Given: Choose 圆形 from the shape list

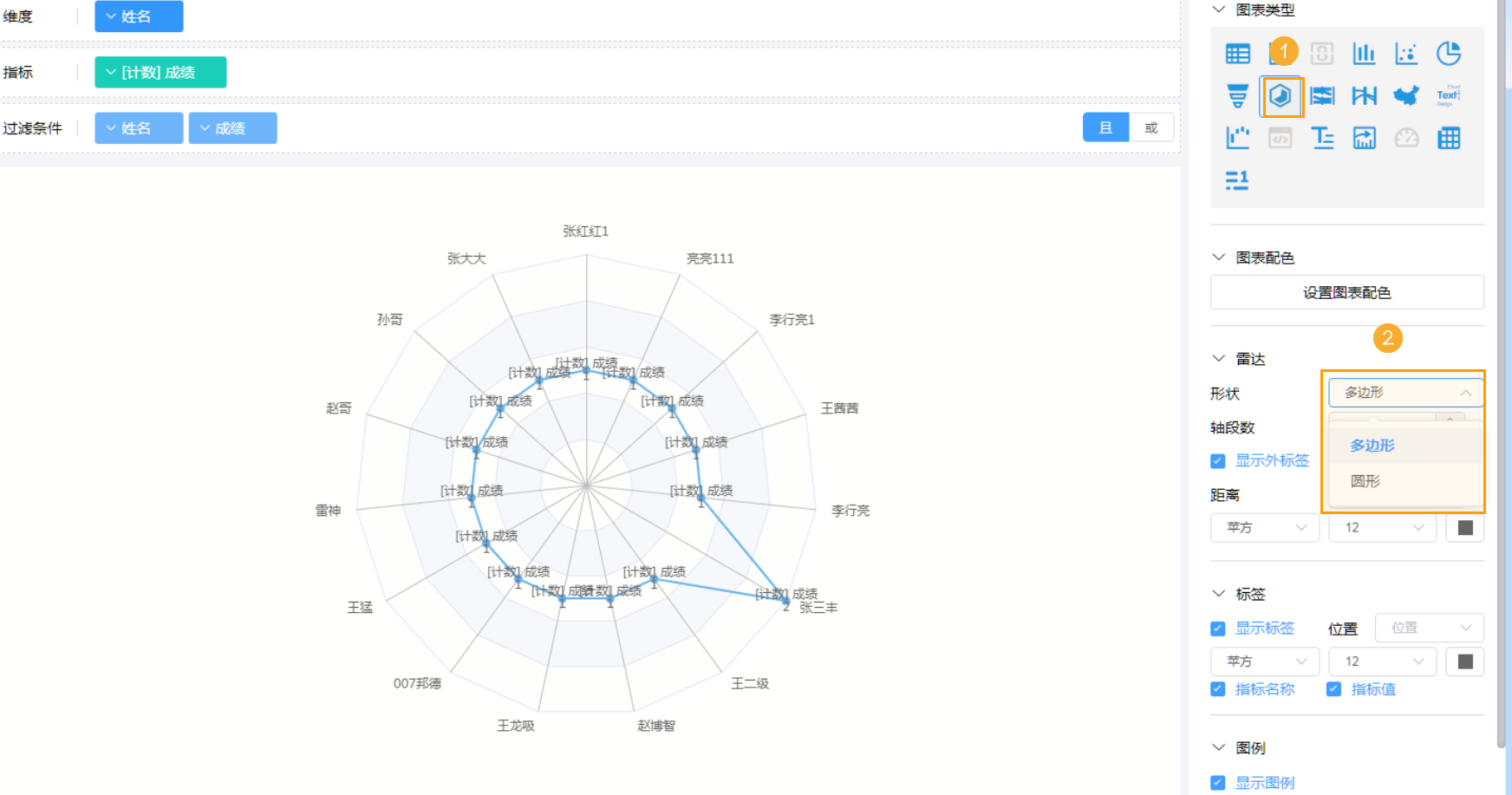Looking at the screenshot, I should [1365, 481].
